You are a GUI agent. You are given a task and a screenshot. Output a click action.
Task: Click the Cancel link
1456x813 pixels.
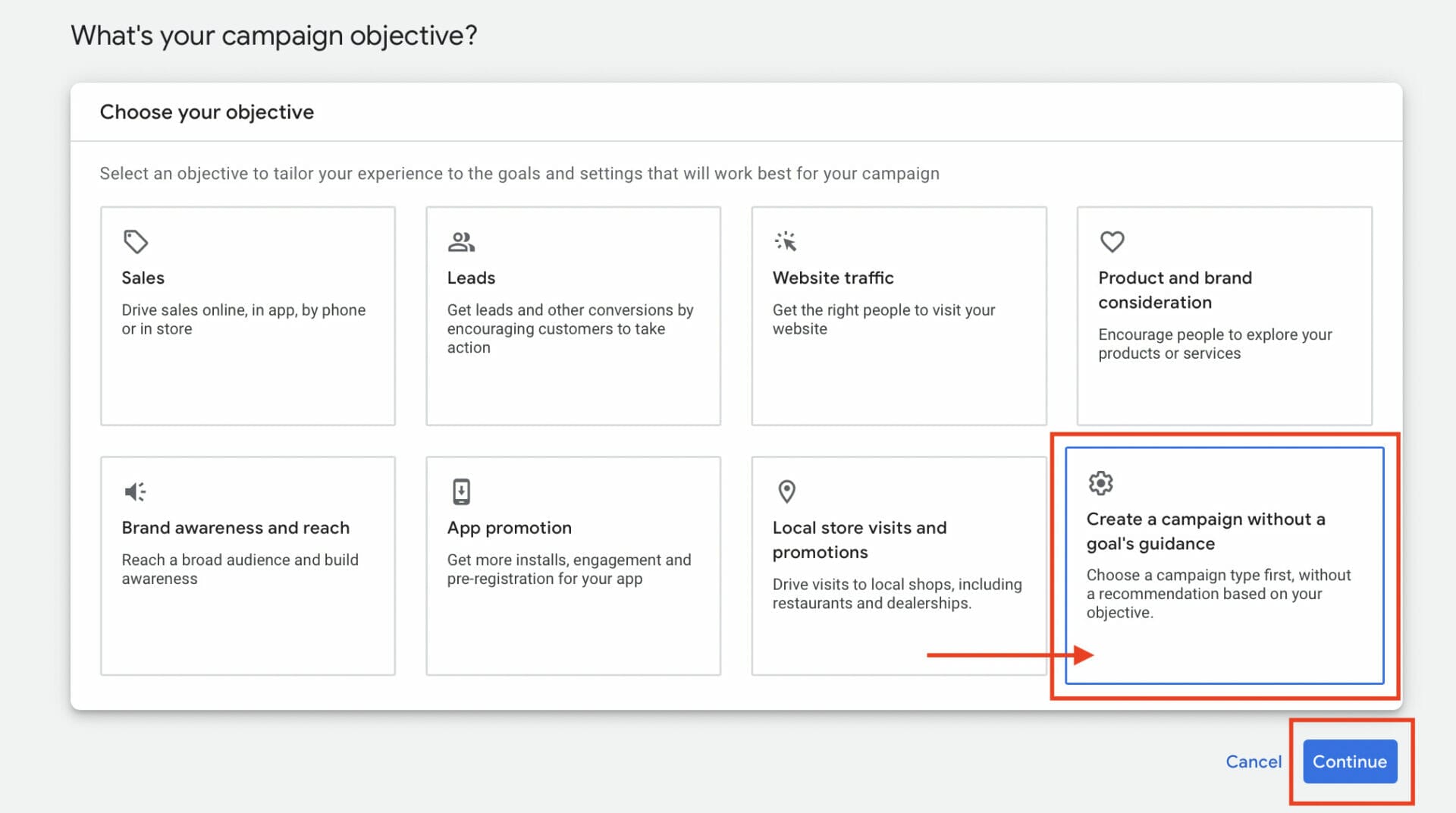(1253, 761)
